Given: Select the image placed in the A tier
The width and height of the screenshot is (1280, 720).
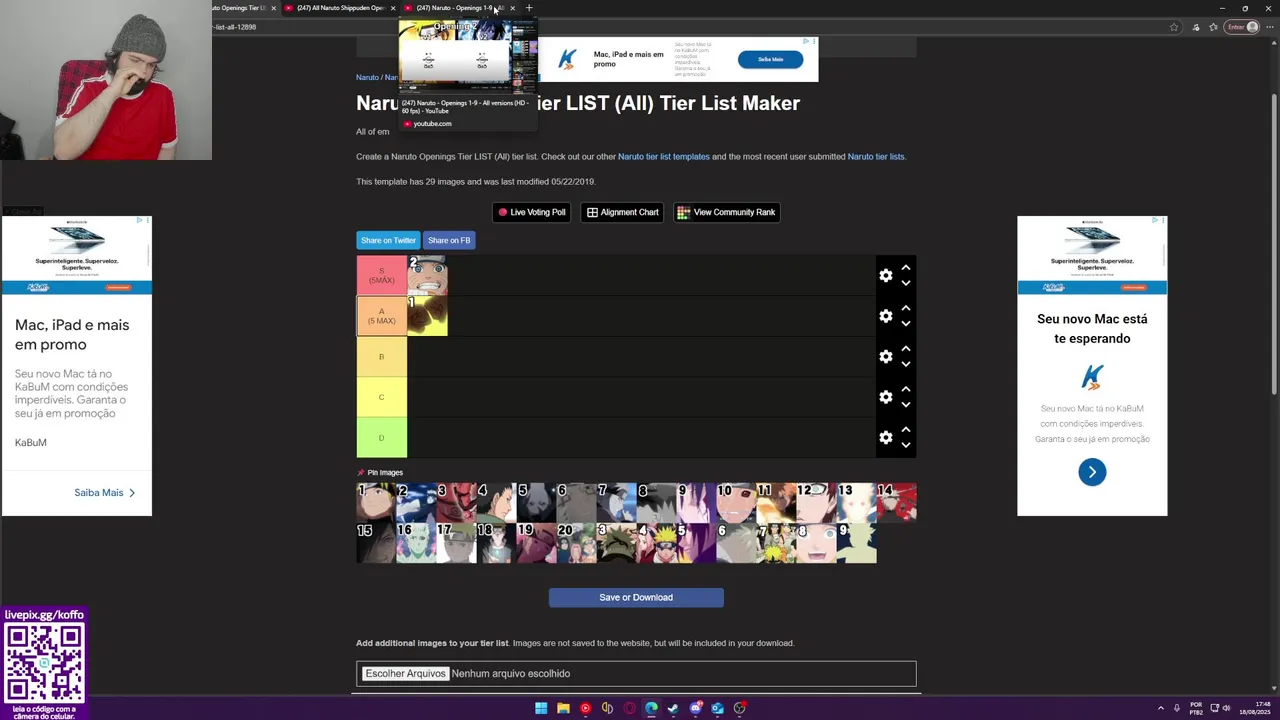Looking at the screenshot, I should (427, 316).
